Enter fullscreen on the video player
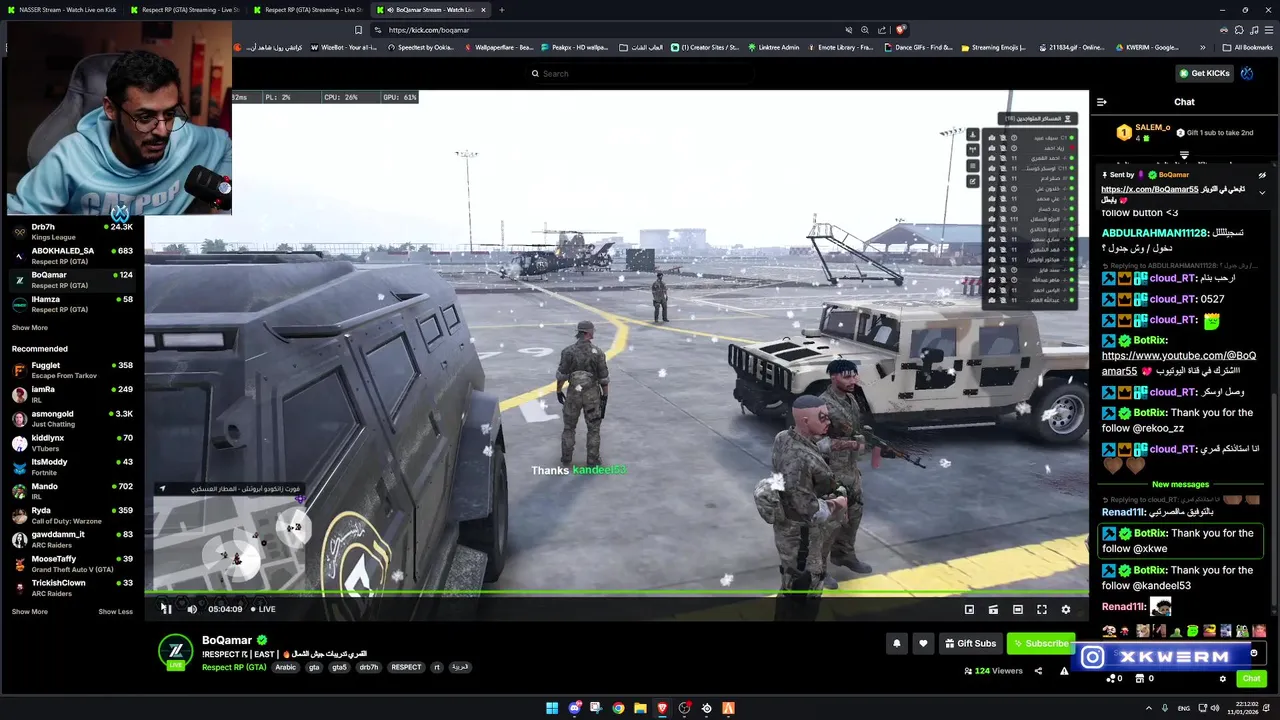The image size is (1280, 720). [x=1041, y=609]
